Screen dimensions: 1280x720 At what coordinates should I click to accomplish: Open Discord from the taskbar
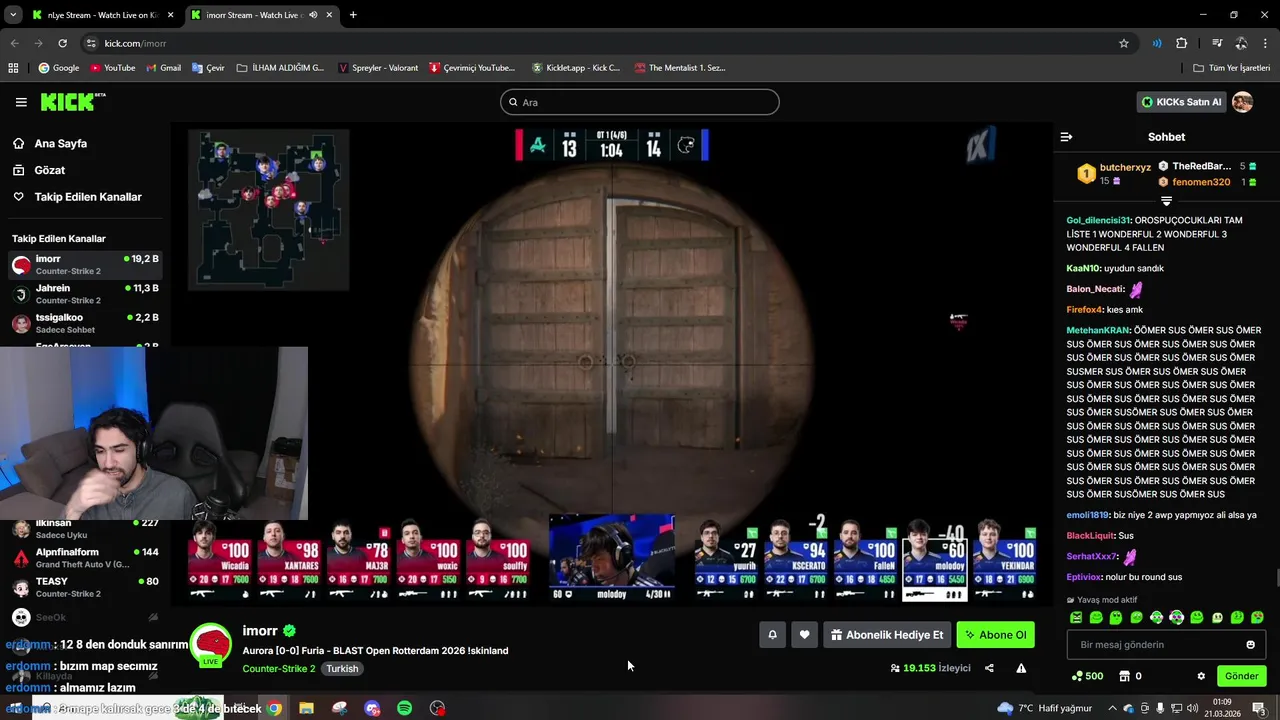372,708
